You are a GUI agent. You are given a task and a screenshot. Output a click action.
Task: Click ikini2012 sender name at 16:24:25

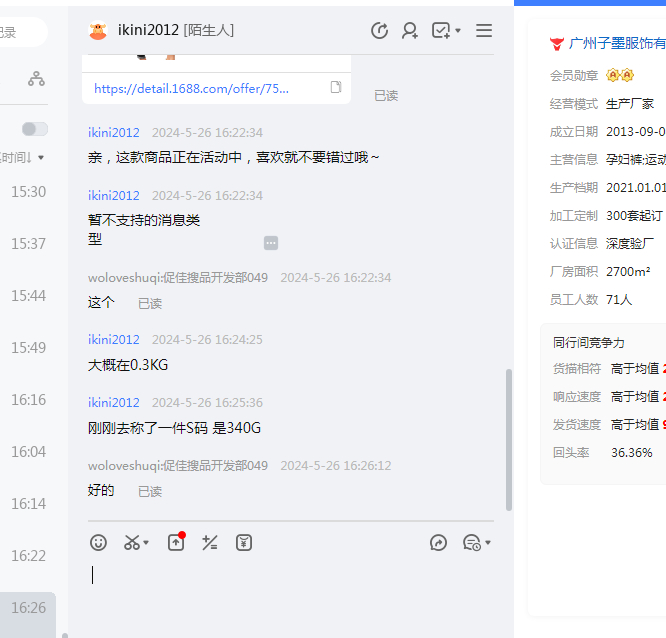[x=114, y=340]
